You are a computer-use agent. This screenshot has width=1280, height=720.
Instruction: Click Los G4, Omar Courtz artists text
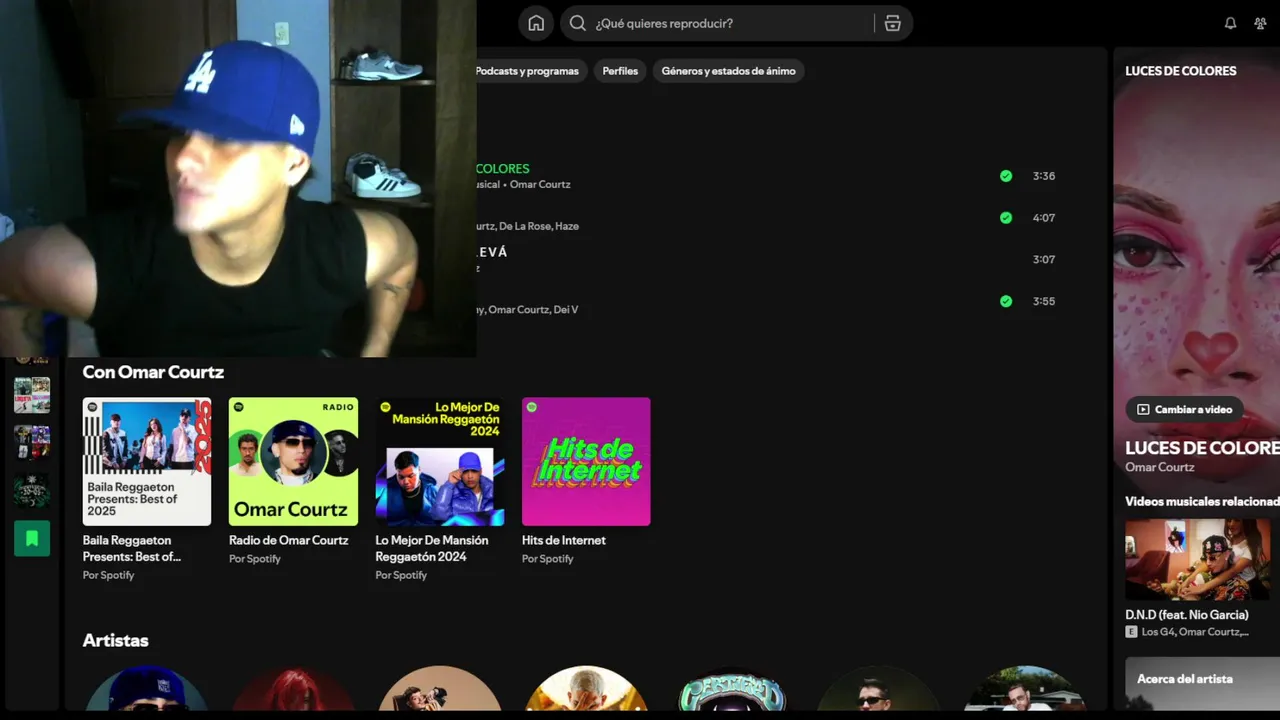[1195, 632]
